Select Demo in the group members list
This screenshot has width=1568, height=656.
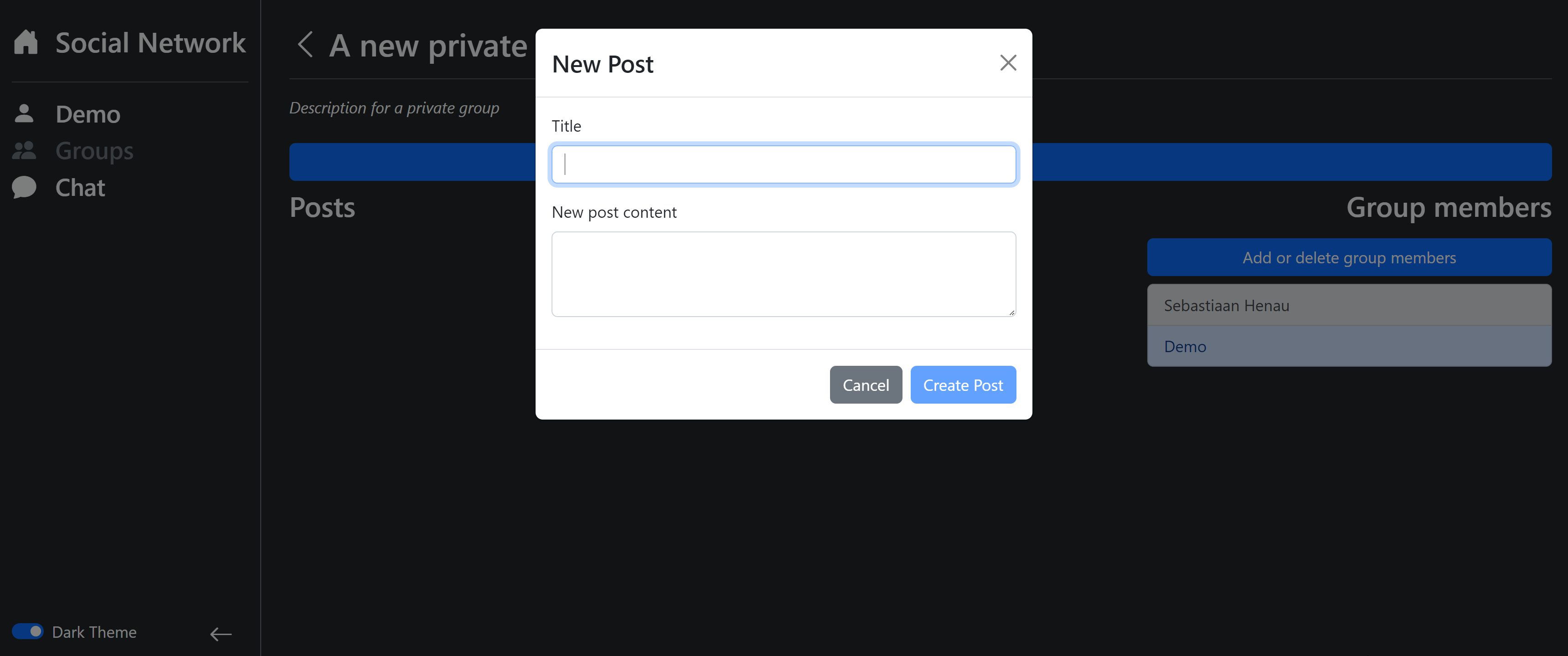pos(1349,346)
